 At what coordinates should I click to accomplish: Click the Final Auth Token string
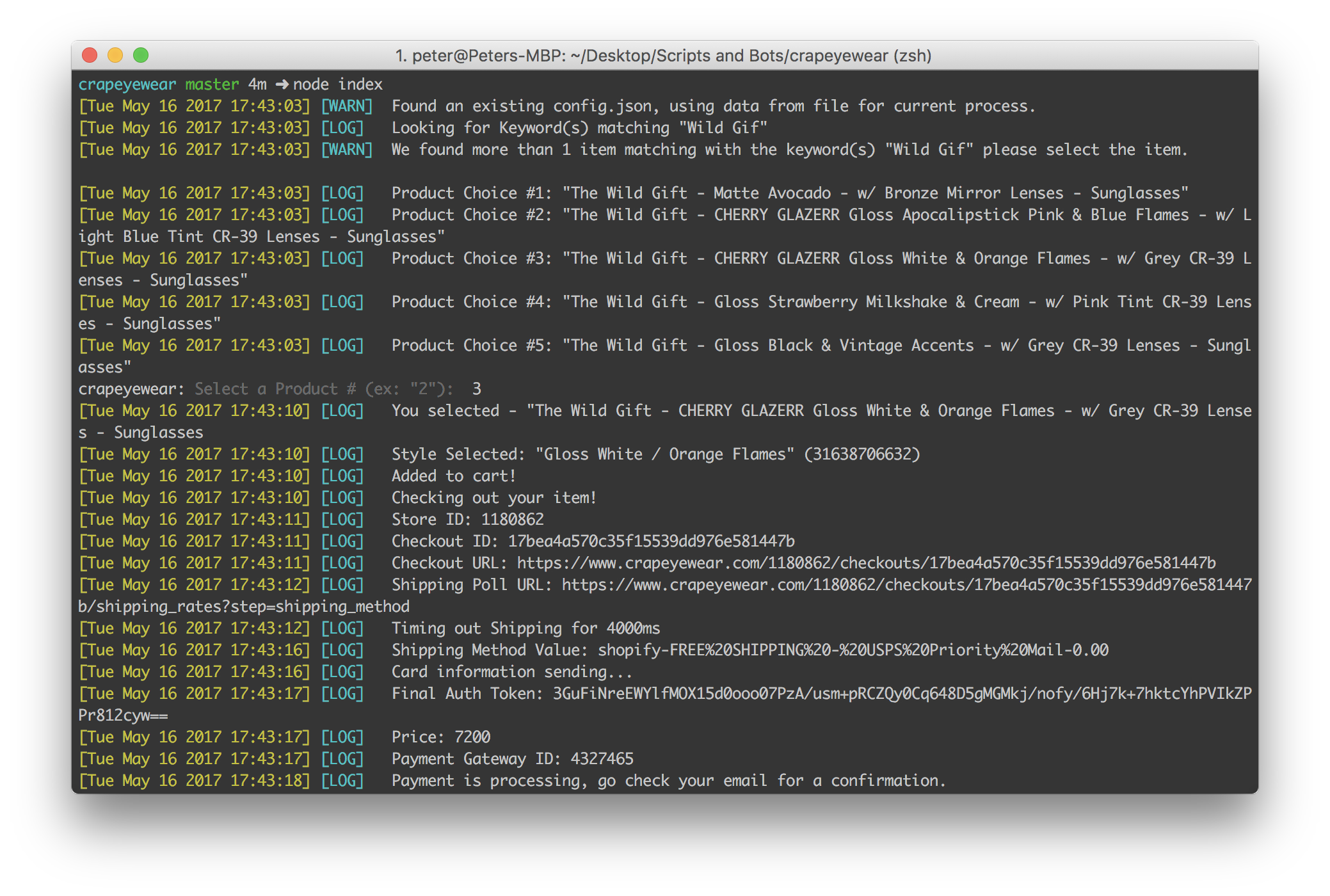click(902, 694)
